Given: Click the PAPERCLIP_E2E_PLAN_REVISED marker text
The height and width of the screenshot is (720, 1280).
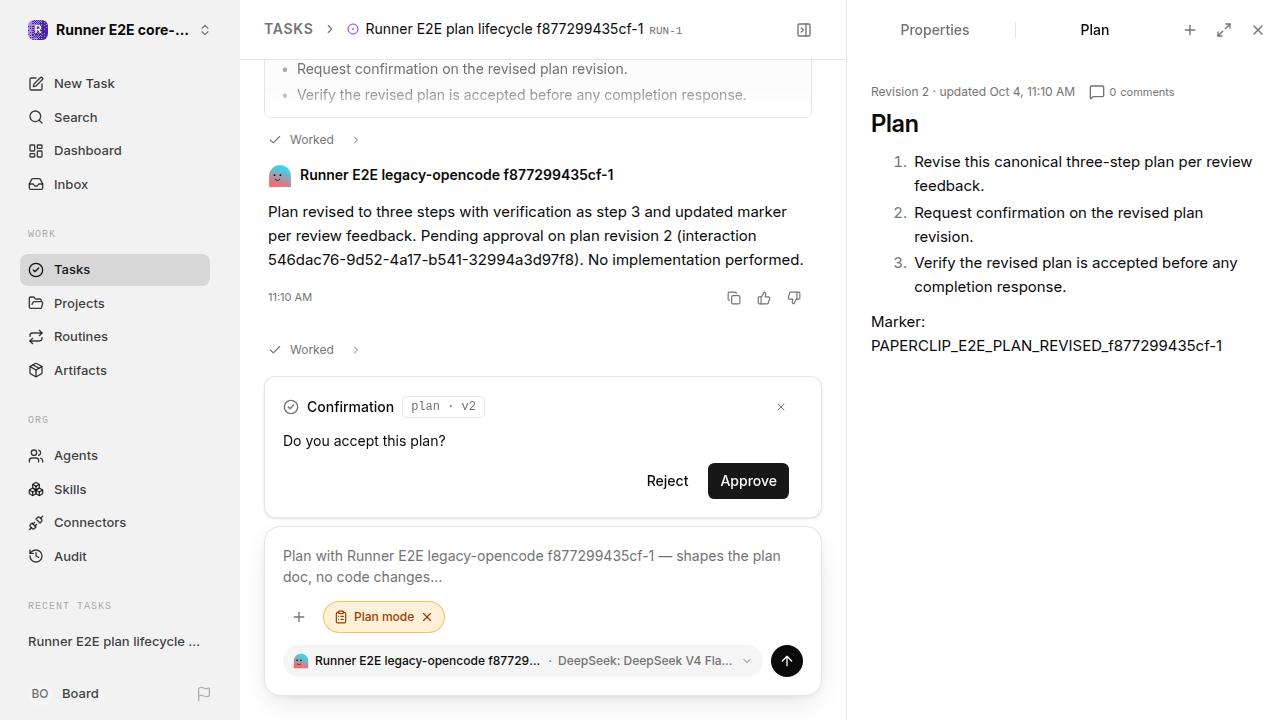Looking at the screenshot, I should coord(1046,346).
